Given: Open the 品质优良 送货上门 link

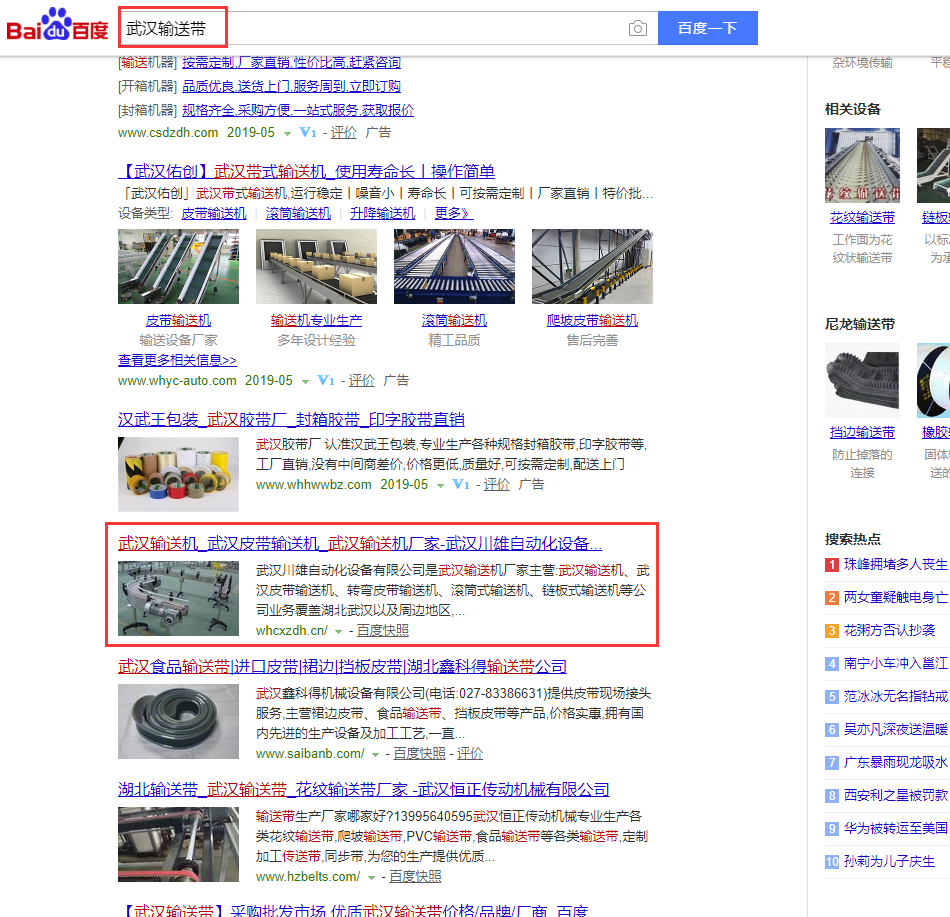Looking at the screenshot, I should (291, 87).
